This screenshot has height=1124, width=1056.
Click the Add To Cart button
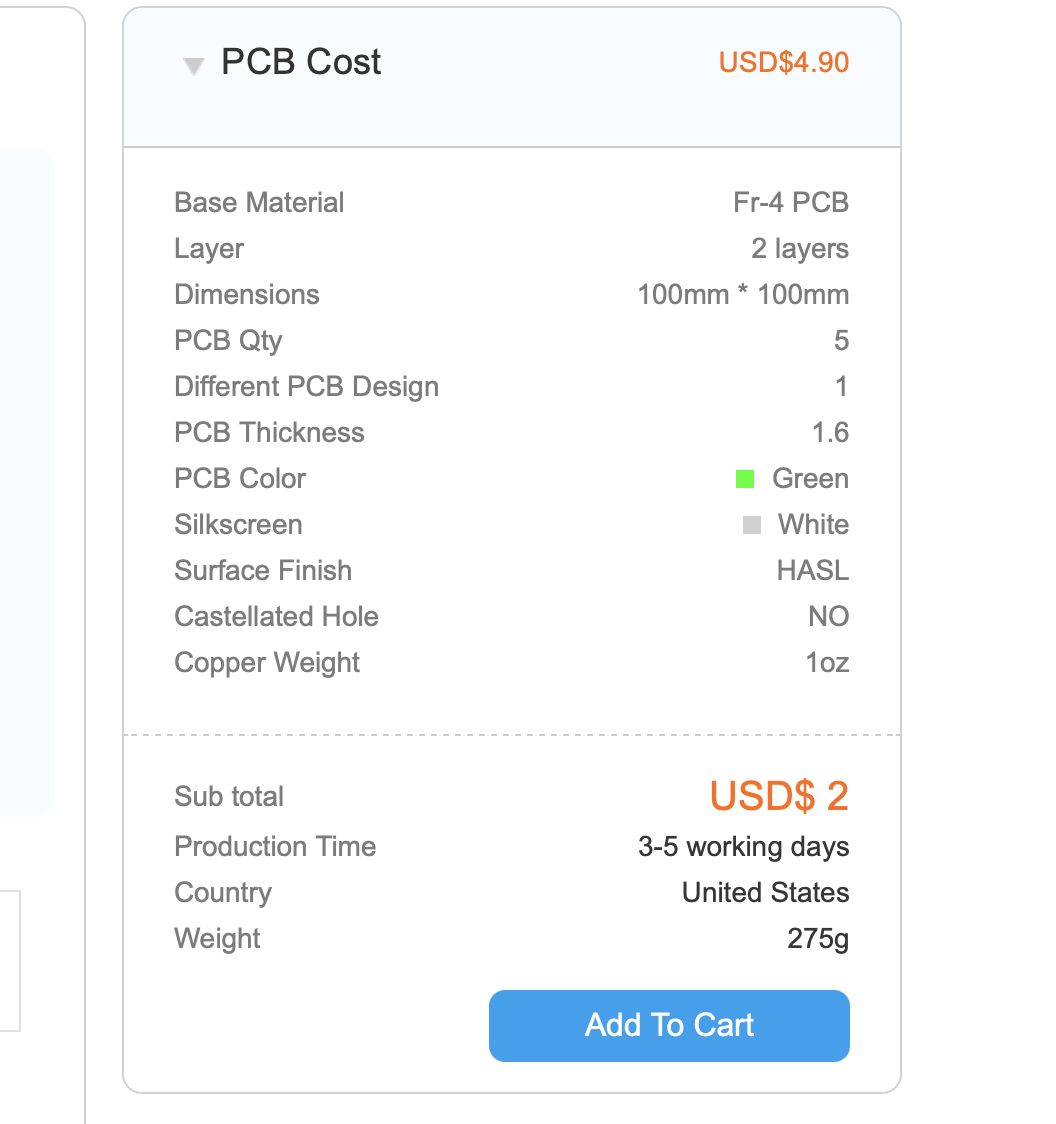coord(669,1025)
